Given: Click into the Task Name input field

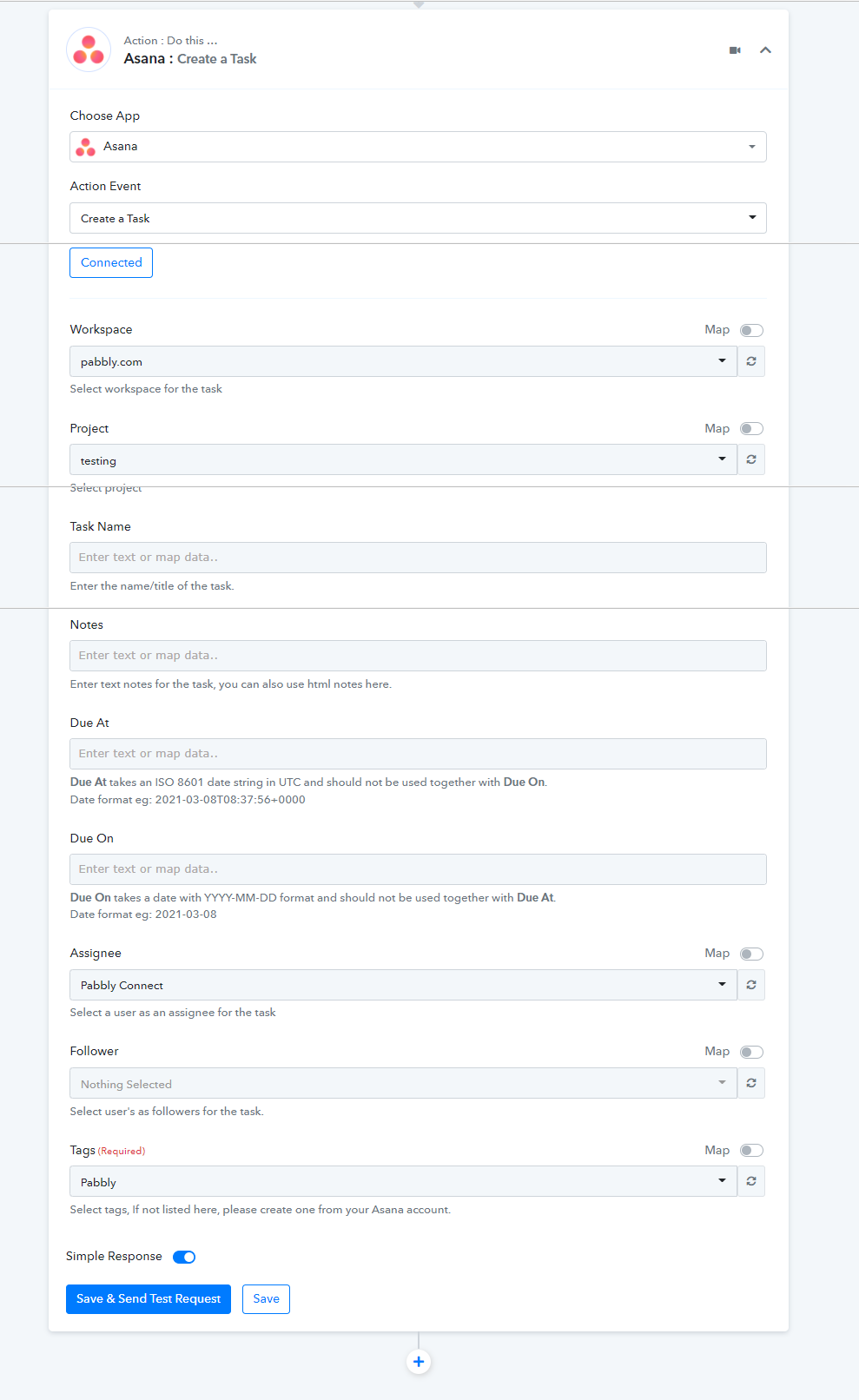Looking at the screenshot, I should click(418, 558).
